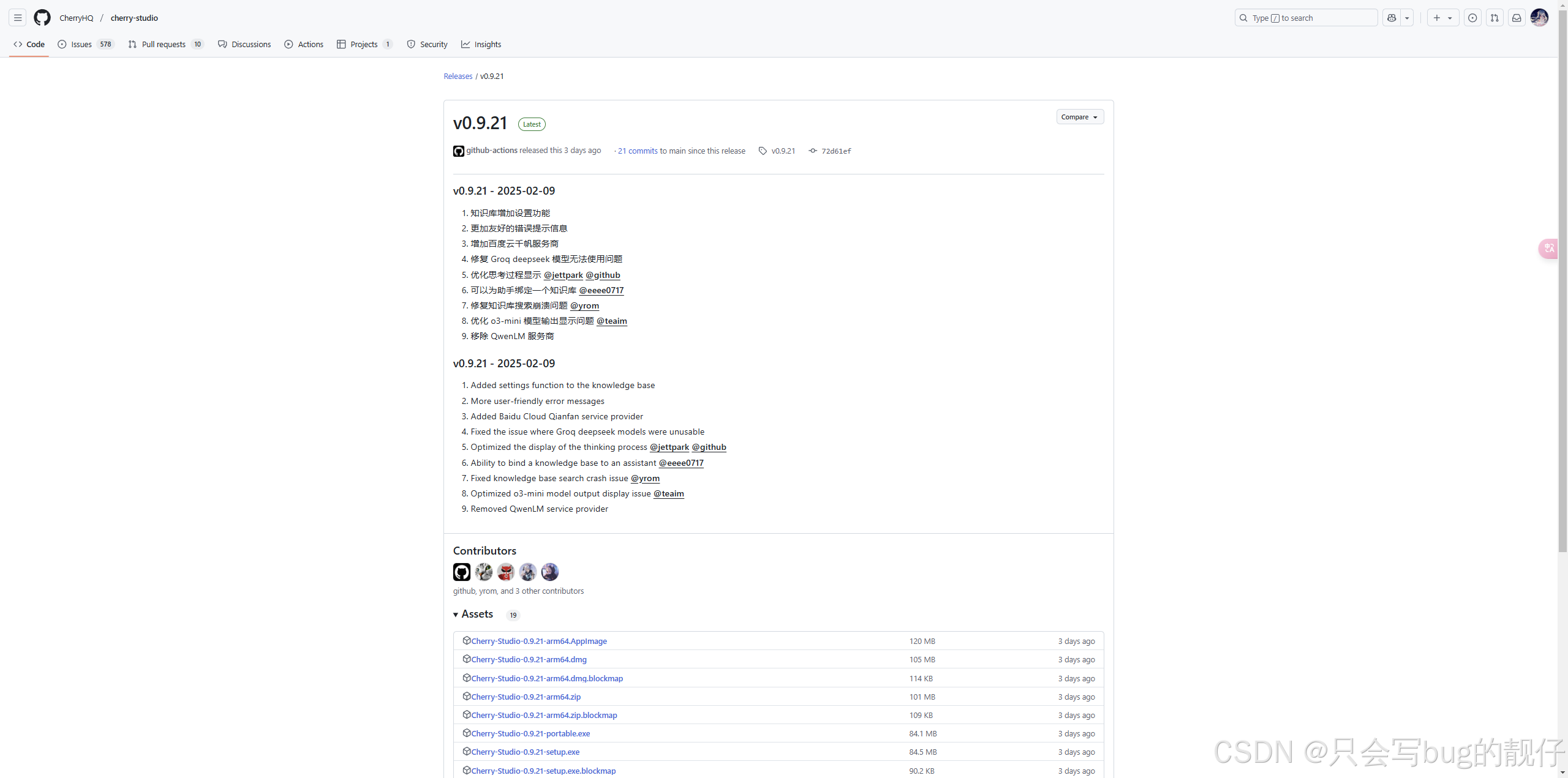Expand the Compare dropdown
1568x778 pixels.
point(1079,117)
